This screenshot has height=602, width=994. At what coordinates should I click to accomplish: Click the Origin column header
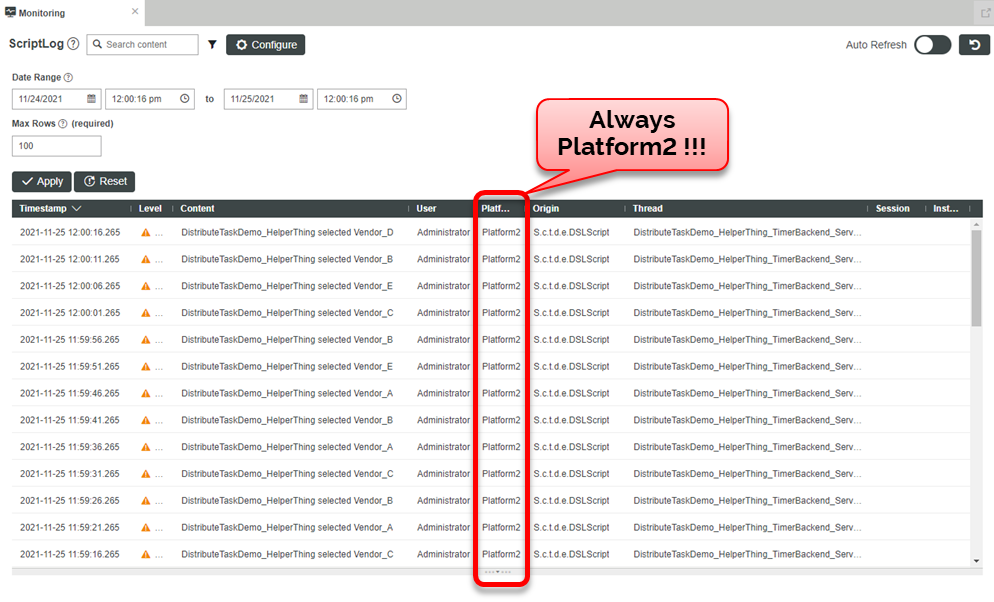point(546,208)
